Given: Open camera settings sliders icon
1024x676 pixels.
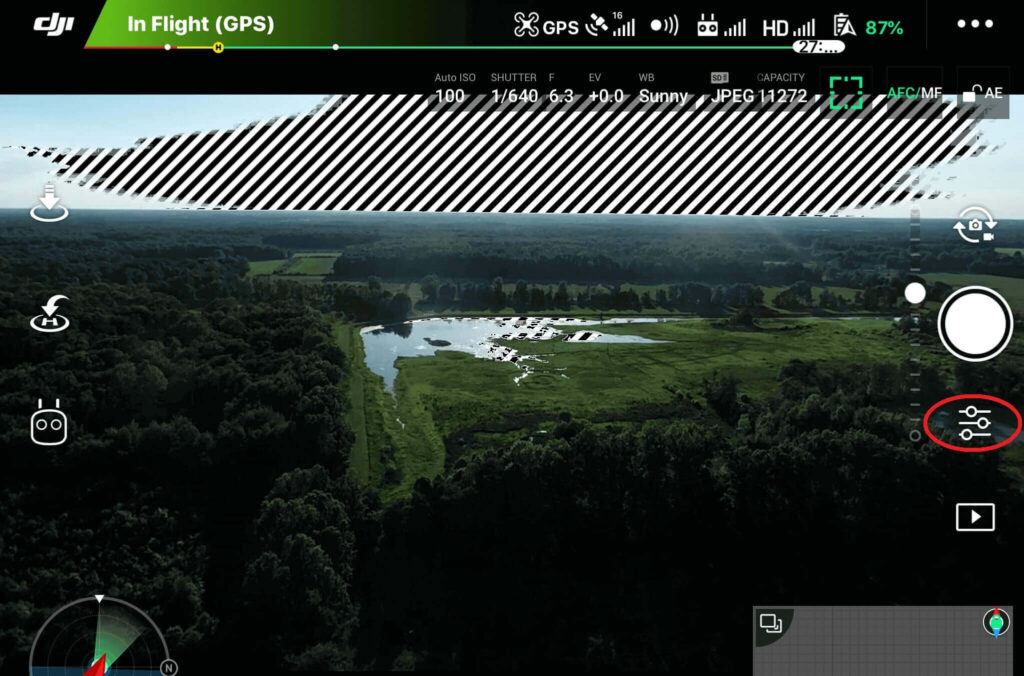Looking at the screenshot, I should 974,423.
